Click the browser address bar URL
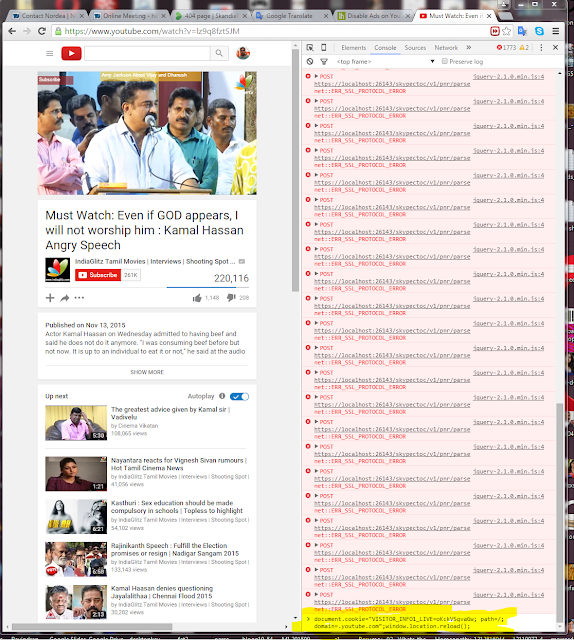 point(152,31)
